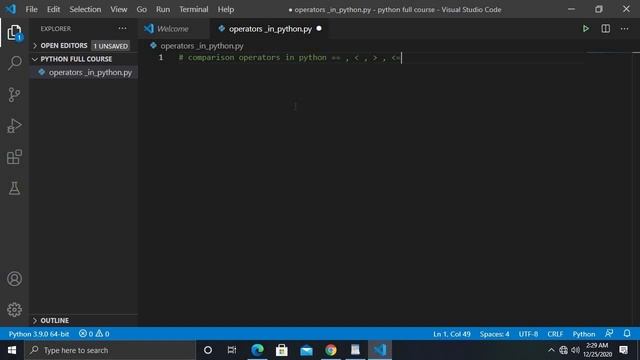The image size is (640, 360).
Task: Launch Microsoft Edge from taskbar
Action: pos(257,350)
